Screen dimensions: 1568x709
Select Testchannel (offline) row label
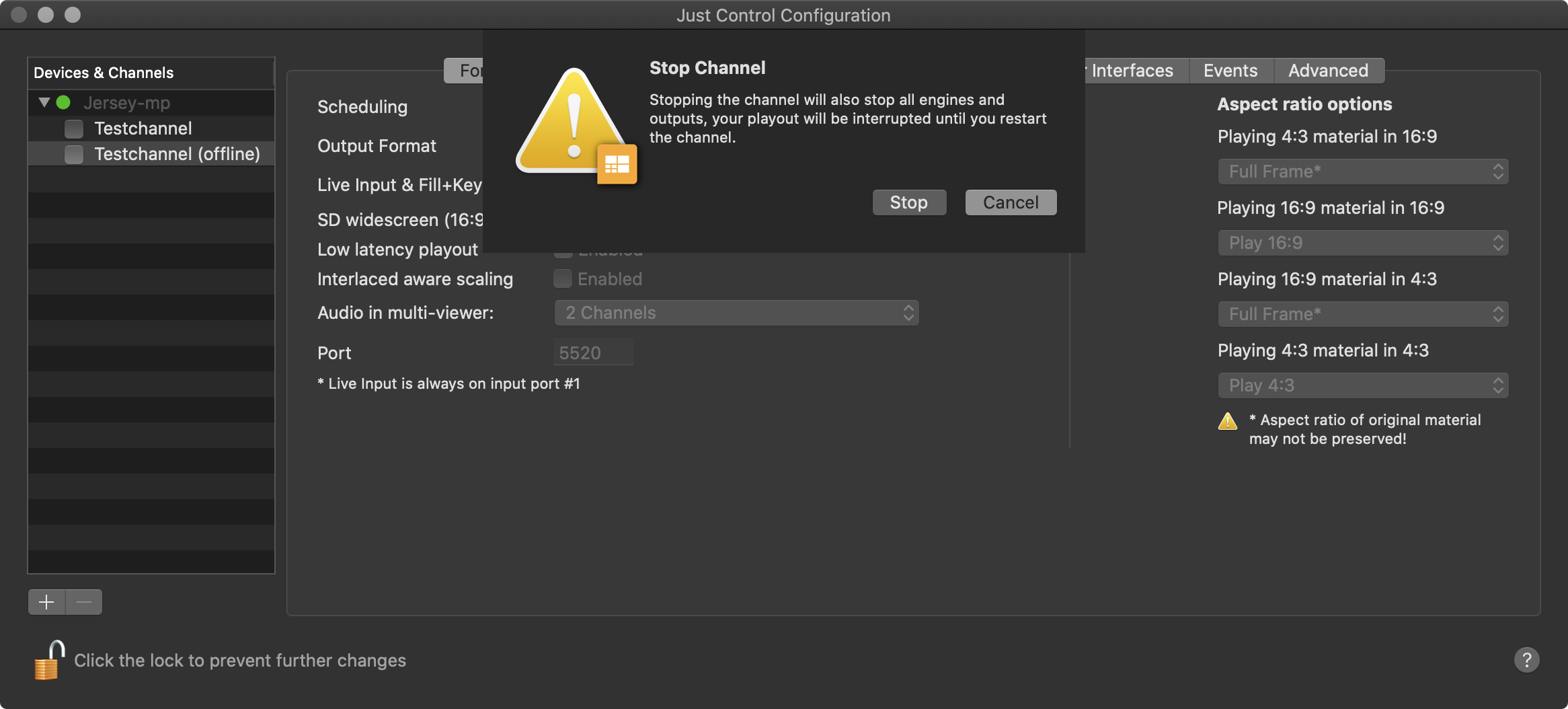click(177, 154)
